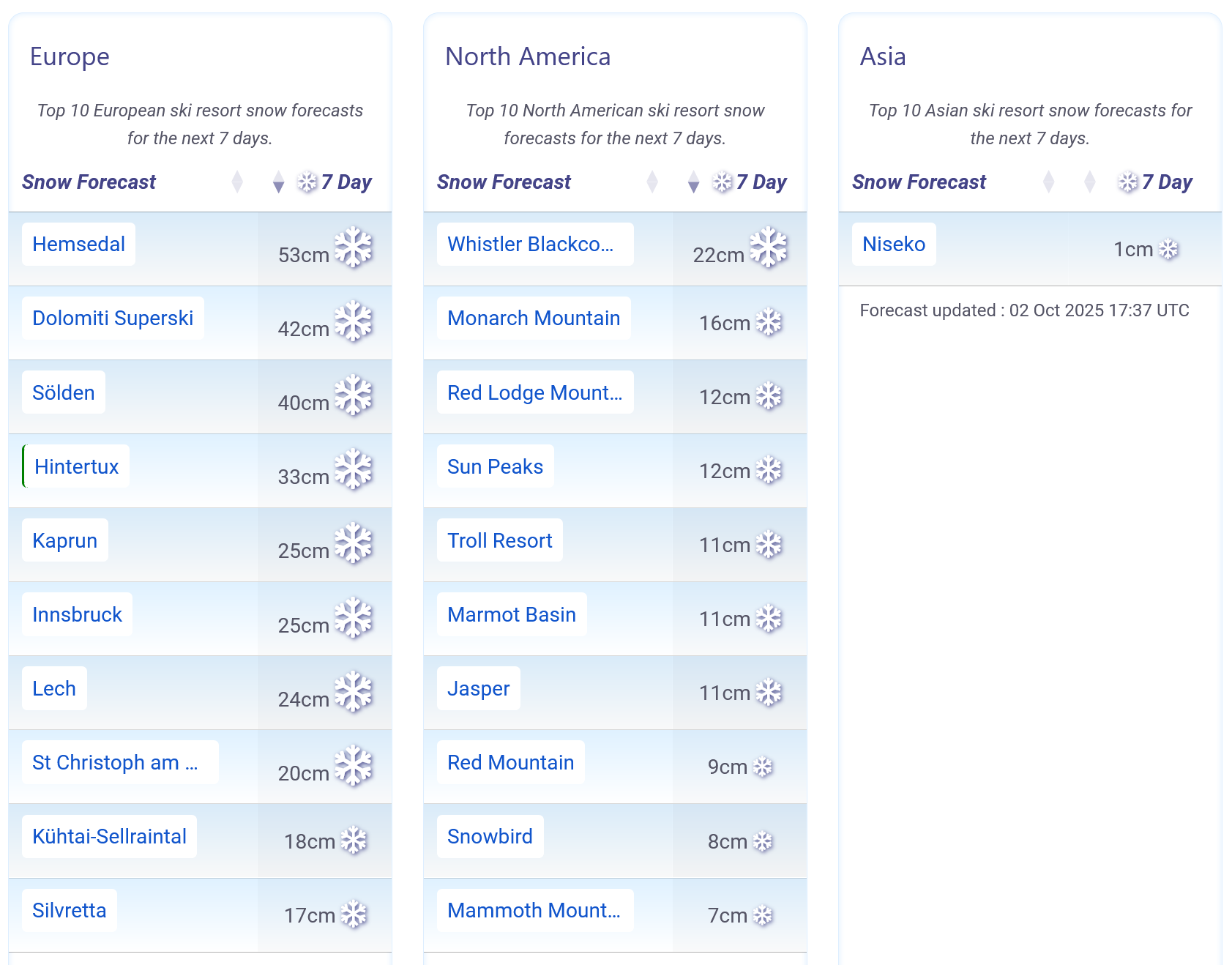
Task: Click the snowflake icon beside Silvretta's 17cm
Action: (x=354, y=914)
